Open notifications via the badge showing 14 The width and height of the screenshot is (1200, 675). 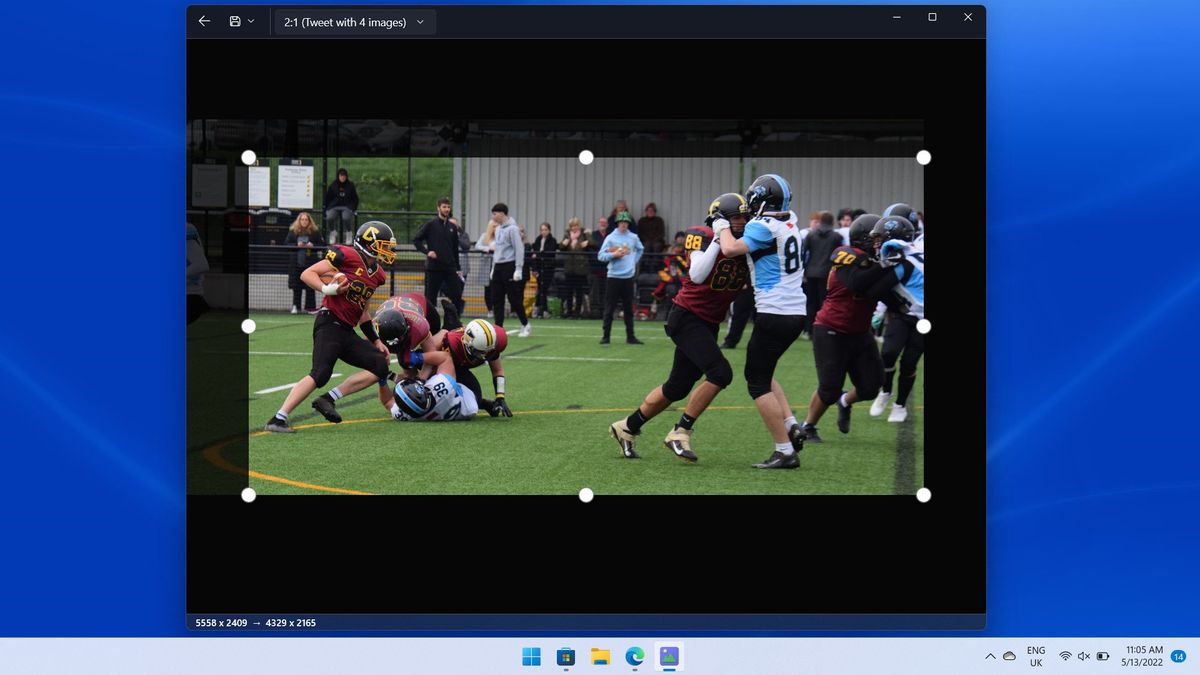[x=1176, y=657]
